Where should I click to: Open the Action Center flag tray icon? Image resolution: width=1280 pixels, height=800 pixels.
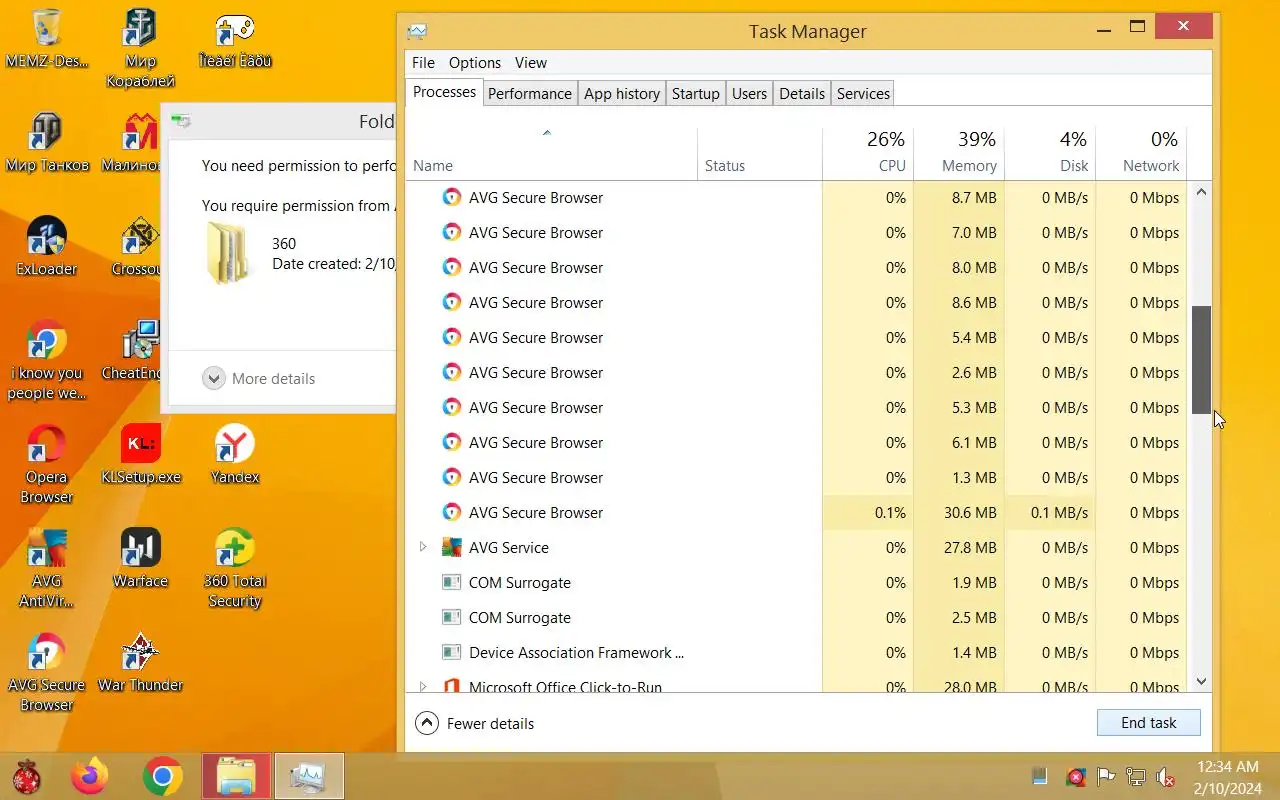pos(1106,777)
